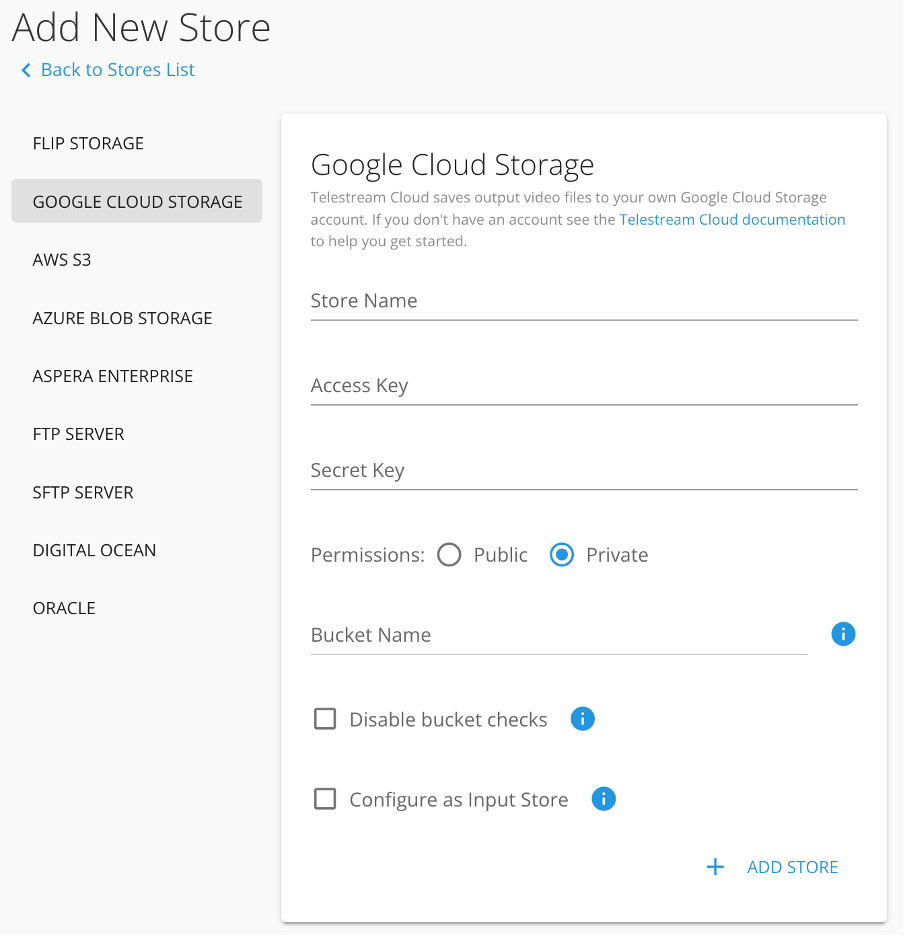Viewport: 904px width, 936px height.
Task: Enable the Disable bucket checks checkbox
Action: (x=325, y=719)
